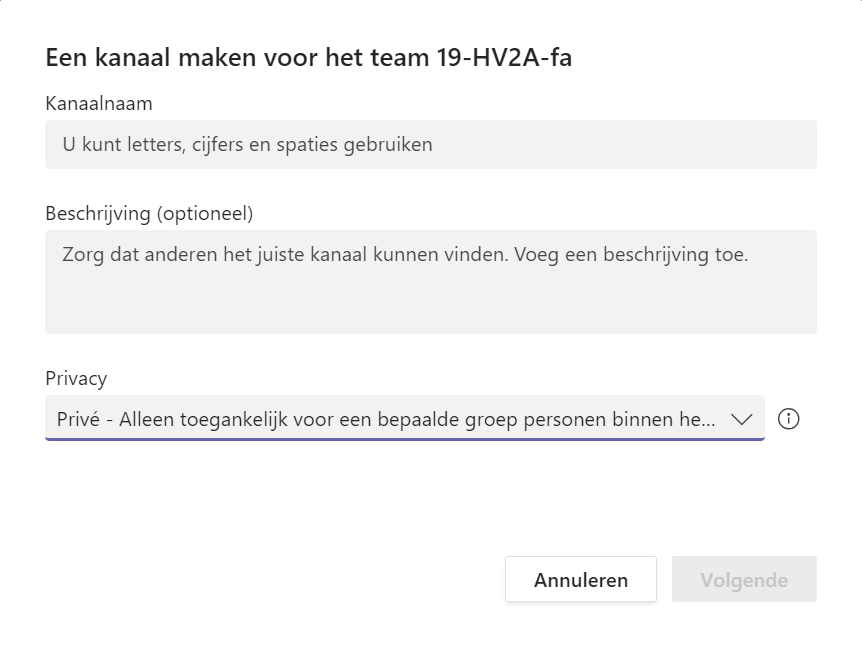Screen dimensions: 862x645
Task: Click the Volgende button
Action: (744, 580)
